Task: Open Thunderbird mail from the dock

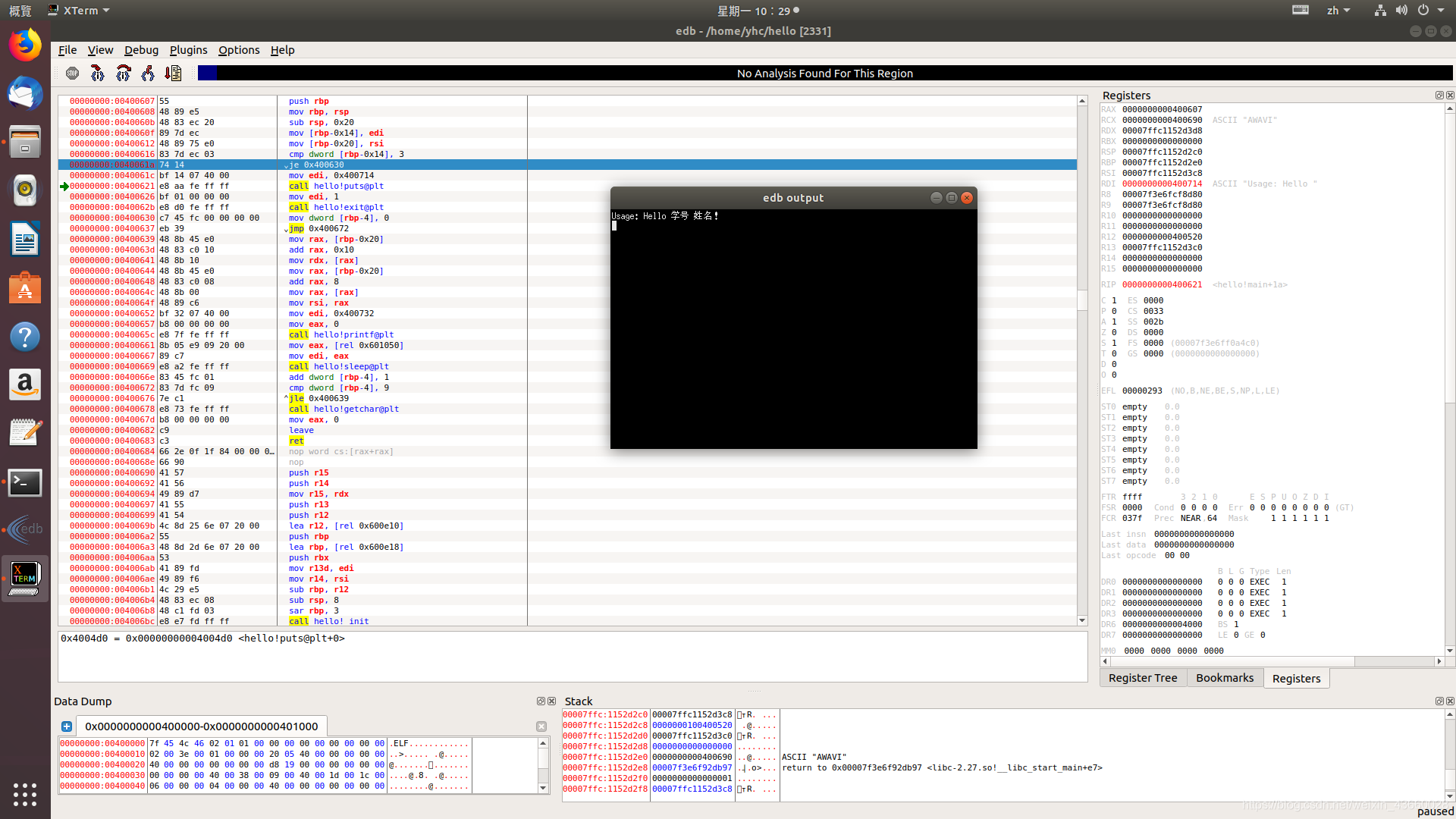Action: click(x=25, y=94)
